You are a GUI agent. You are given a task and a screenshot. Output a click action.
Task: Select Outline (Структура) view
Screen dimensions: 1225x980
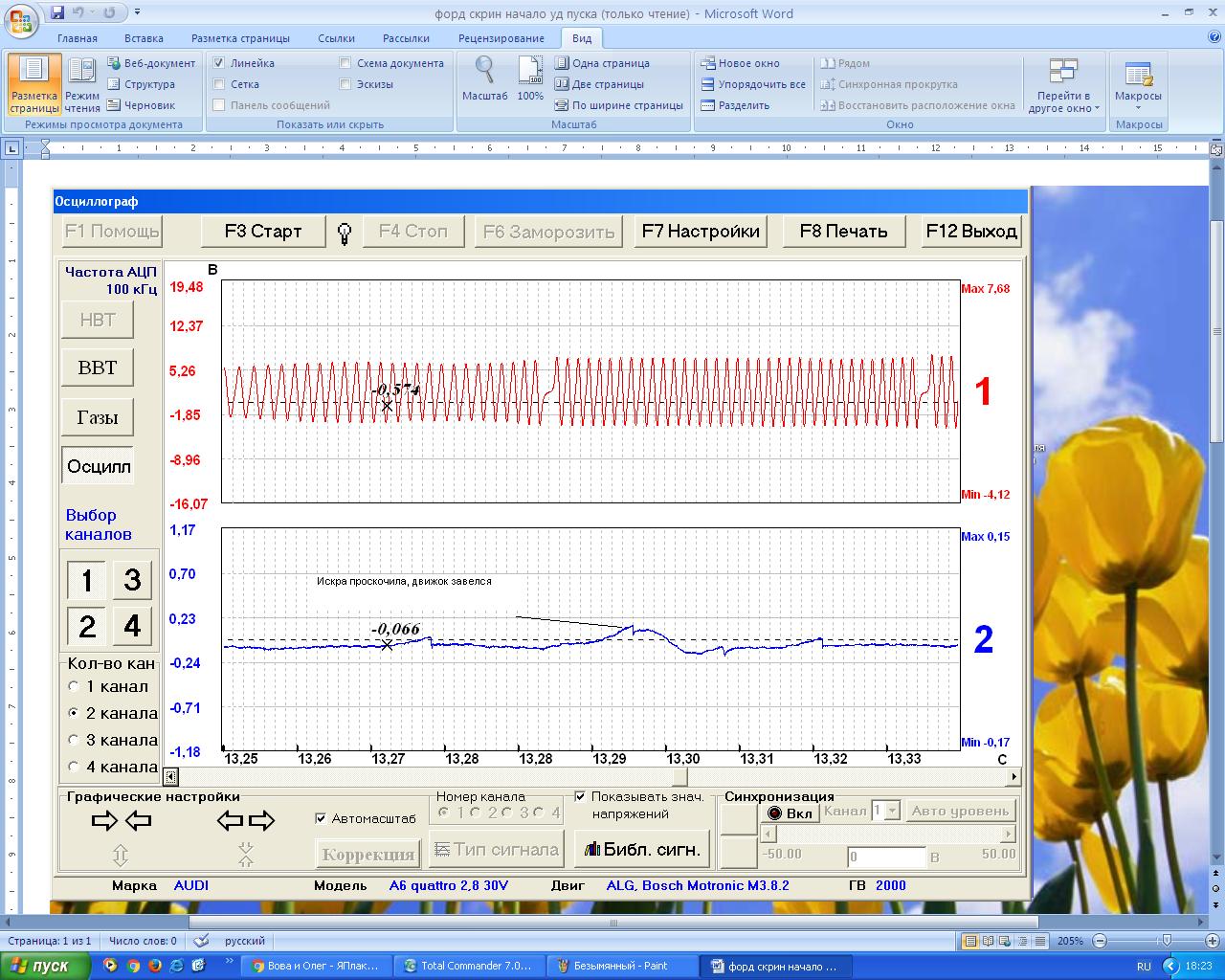[x=141, y=84]
